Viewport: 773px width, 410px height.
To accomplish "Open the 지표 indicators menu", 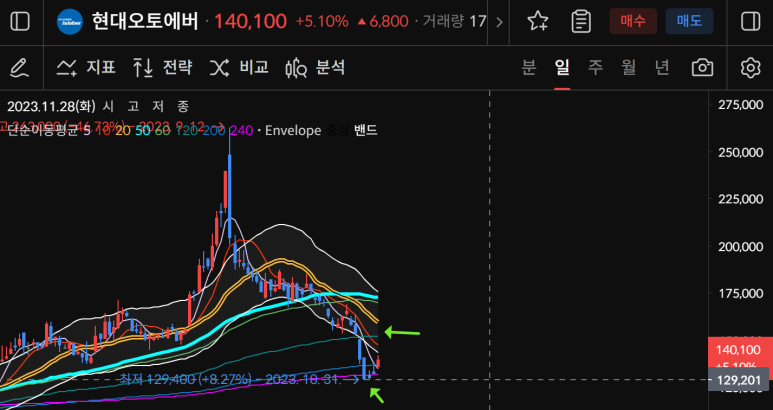I will (86, 68).
